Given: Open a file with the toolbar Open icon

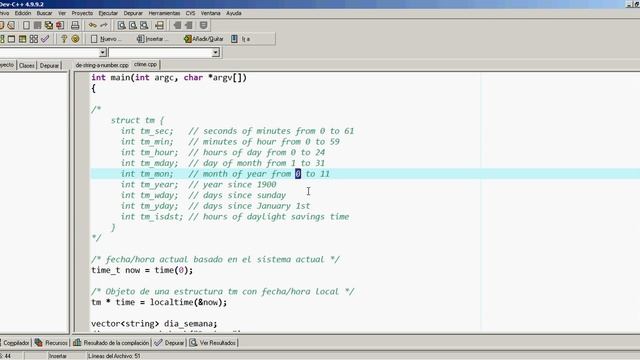Looking at the screenshot, I should tap(11, 25).
